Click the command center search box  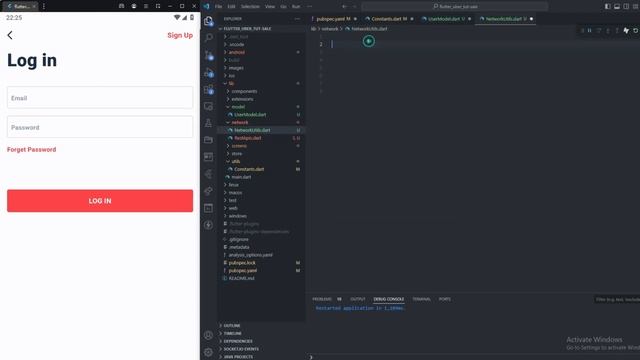(x=455, y=6)
